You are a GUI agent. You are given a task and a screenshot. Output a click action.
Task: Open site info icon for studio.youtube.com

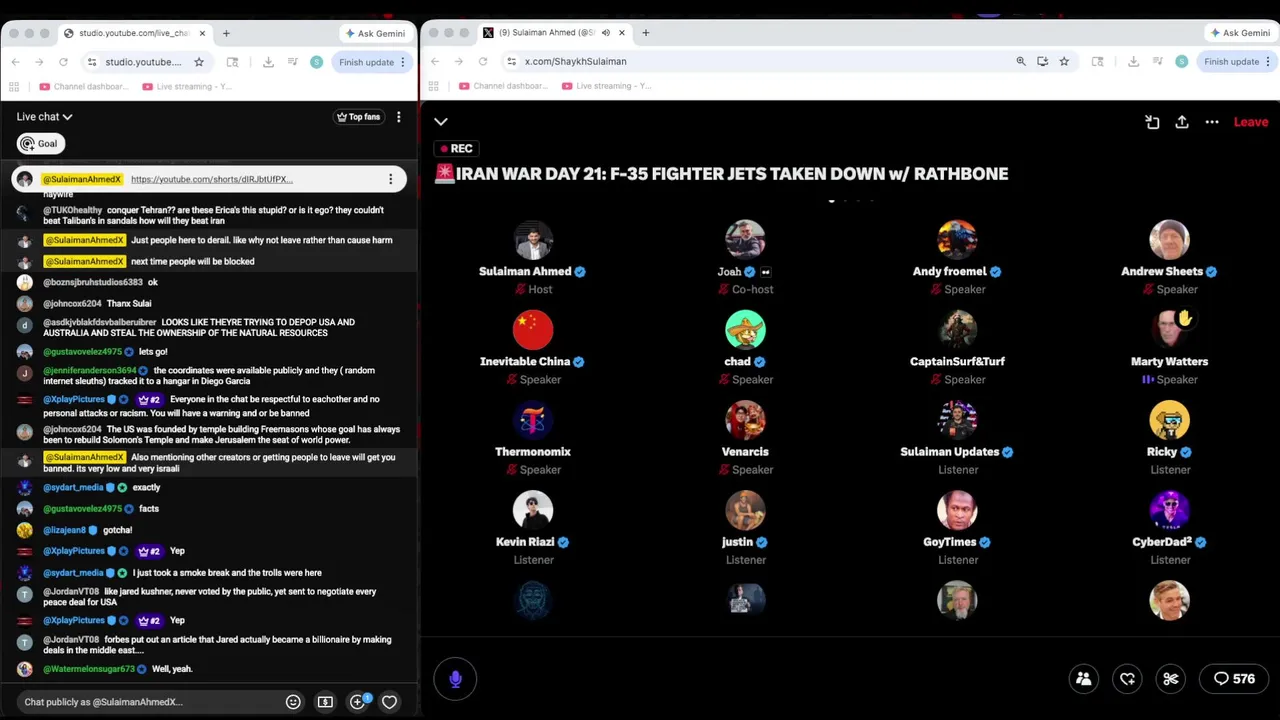[x=92, y=62]
